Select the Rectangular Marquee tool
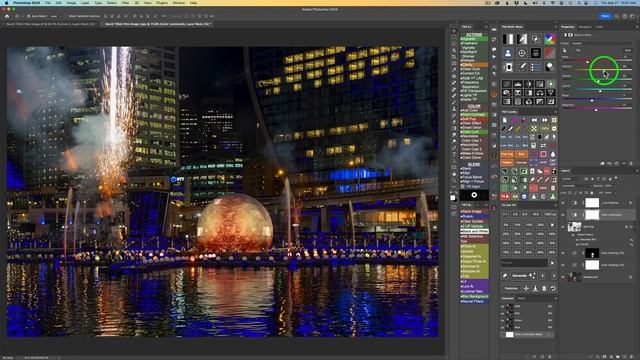Viewport: 640px width, 360px height. pos(454,37)
